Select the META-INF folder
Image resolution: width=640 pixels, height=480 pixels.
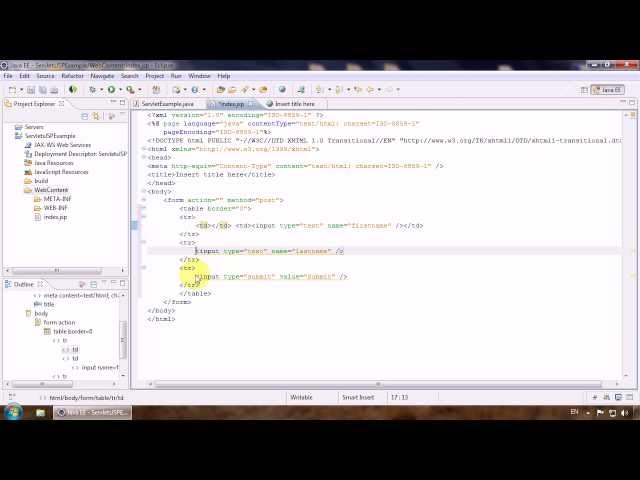point(57,199)
